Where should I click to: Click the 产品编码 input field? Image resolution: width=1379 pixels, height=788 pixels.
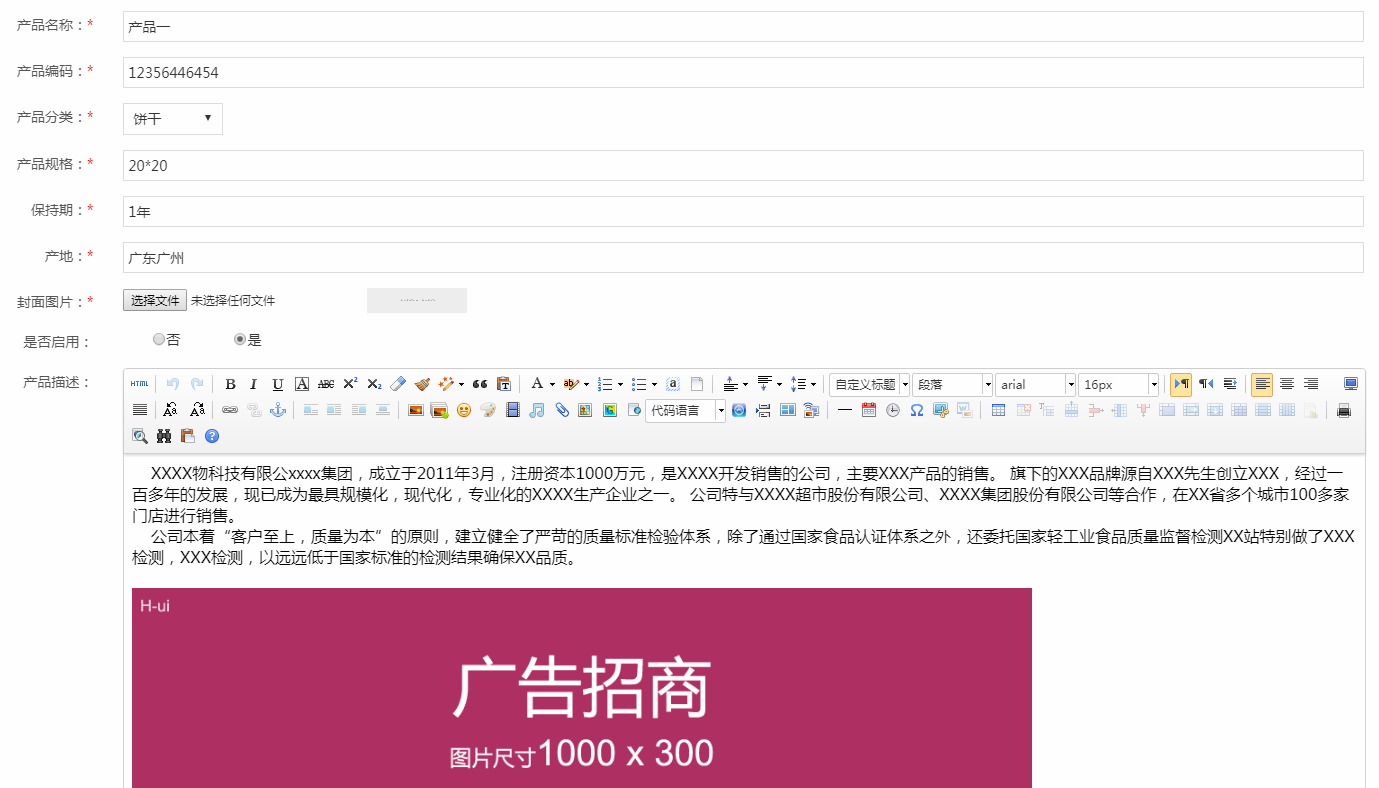tap(743, 73)
